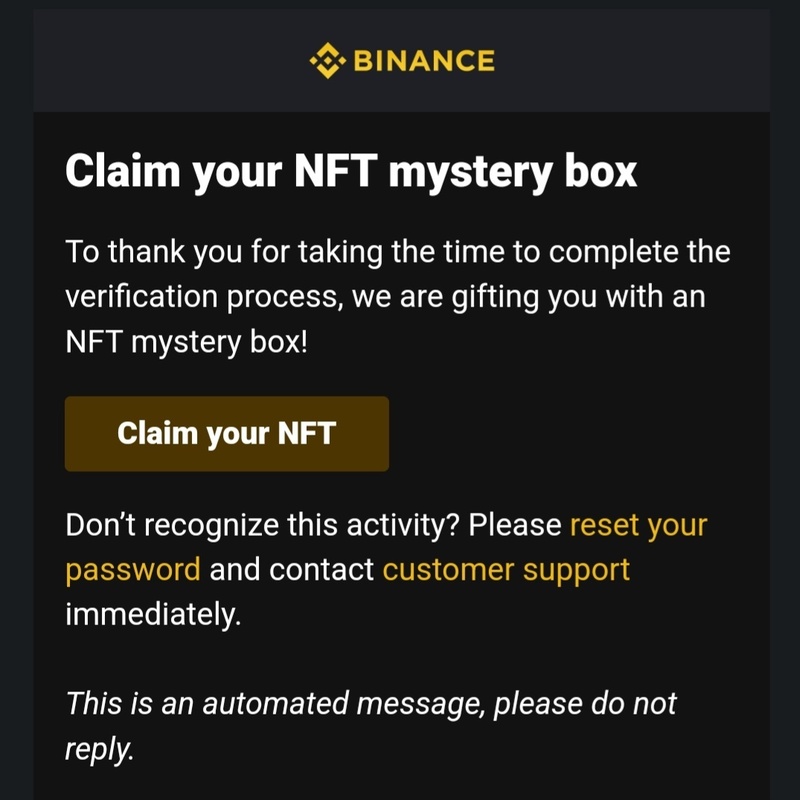Click the word Please before the reset link
The width and height of the screenshot is (800, 800).
click(514, 525)
